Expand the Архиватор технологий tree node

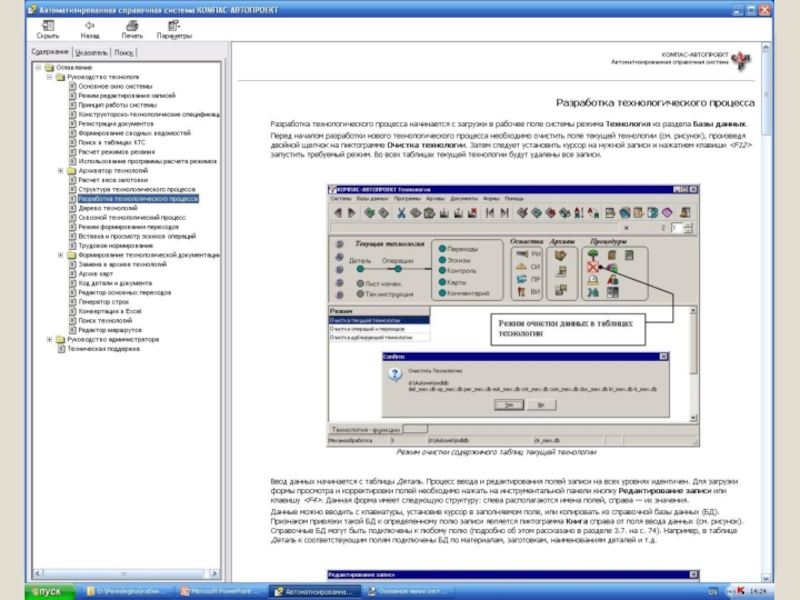tap(61, 170)
